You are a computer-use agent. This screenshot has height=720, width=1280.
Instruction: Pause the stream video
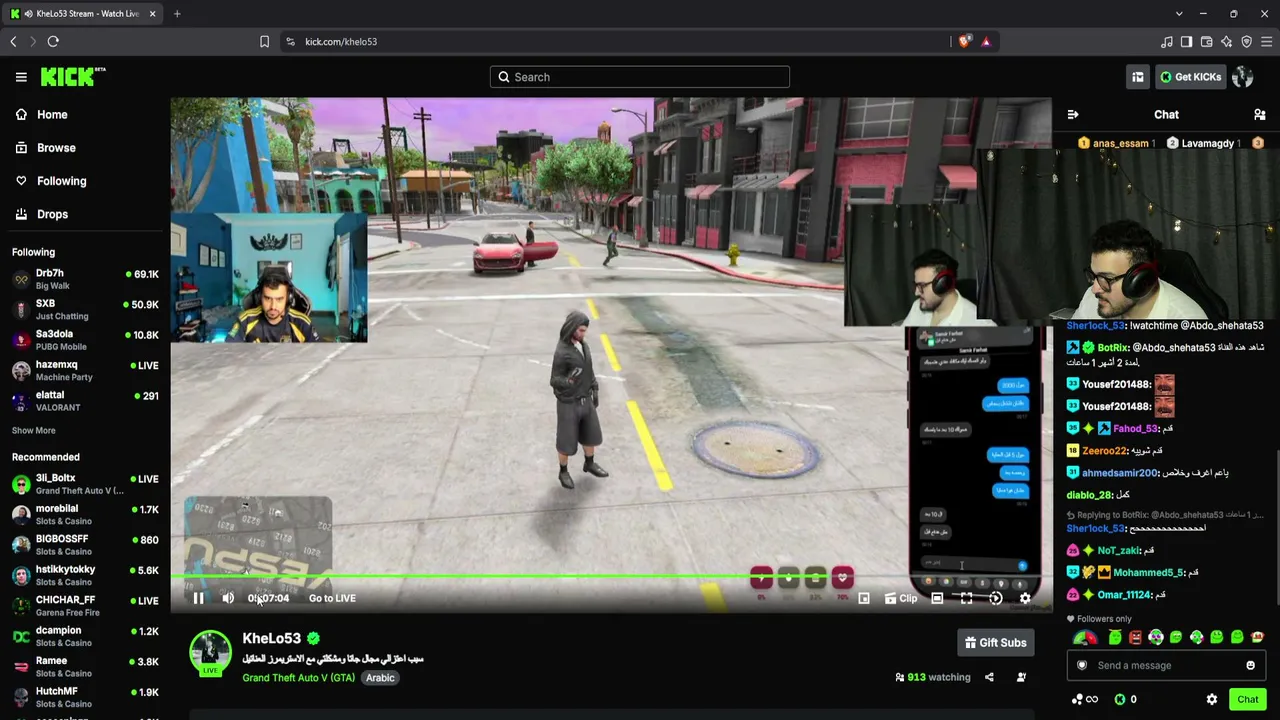tap(198, 598)
